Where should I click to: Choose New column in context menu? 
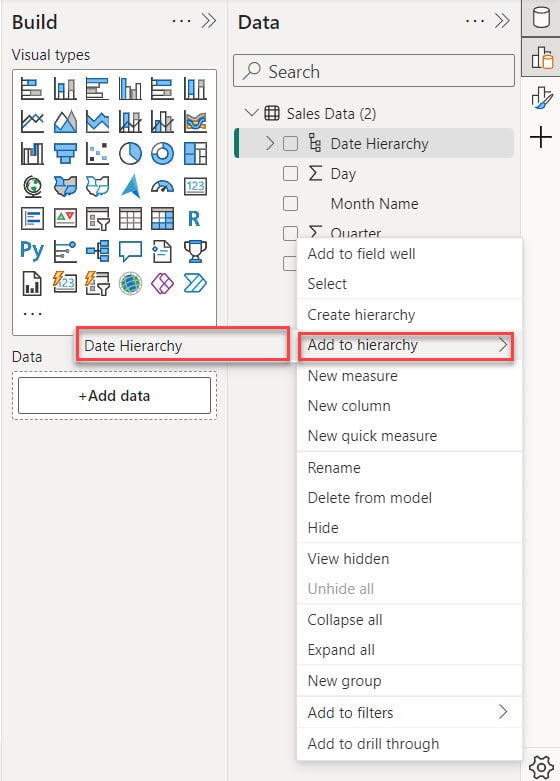[409, 406]
